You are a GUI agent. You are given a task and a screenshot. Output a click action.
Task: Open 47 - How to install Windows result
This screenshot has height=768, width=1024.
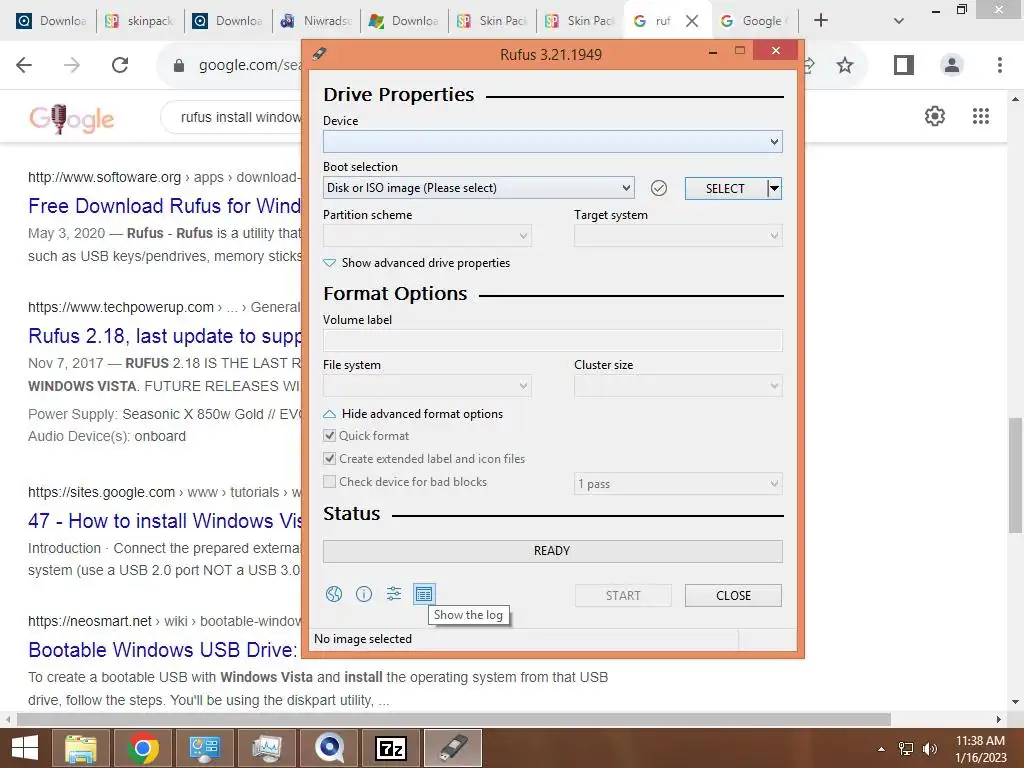pos(165,520)
